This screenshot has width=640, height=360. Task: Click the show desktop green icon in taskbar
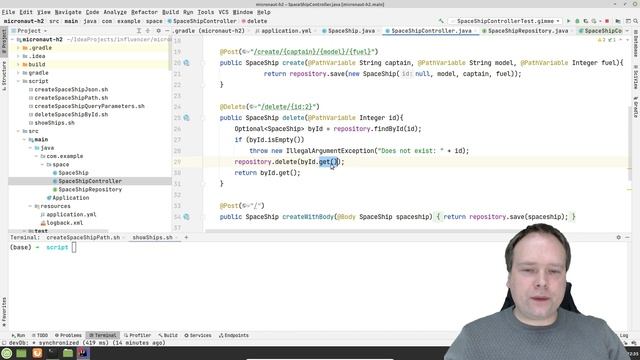tap(21, 353)
